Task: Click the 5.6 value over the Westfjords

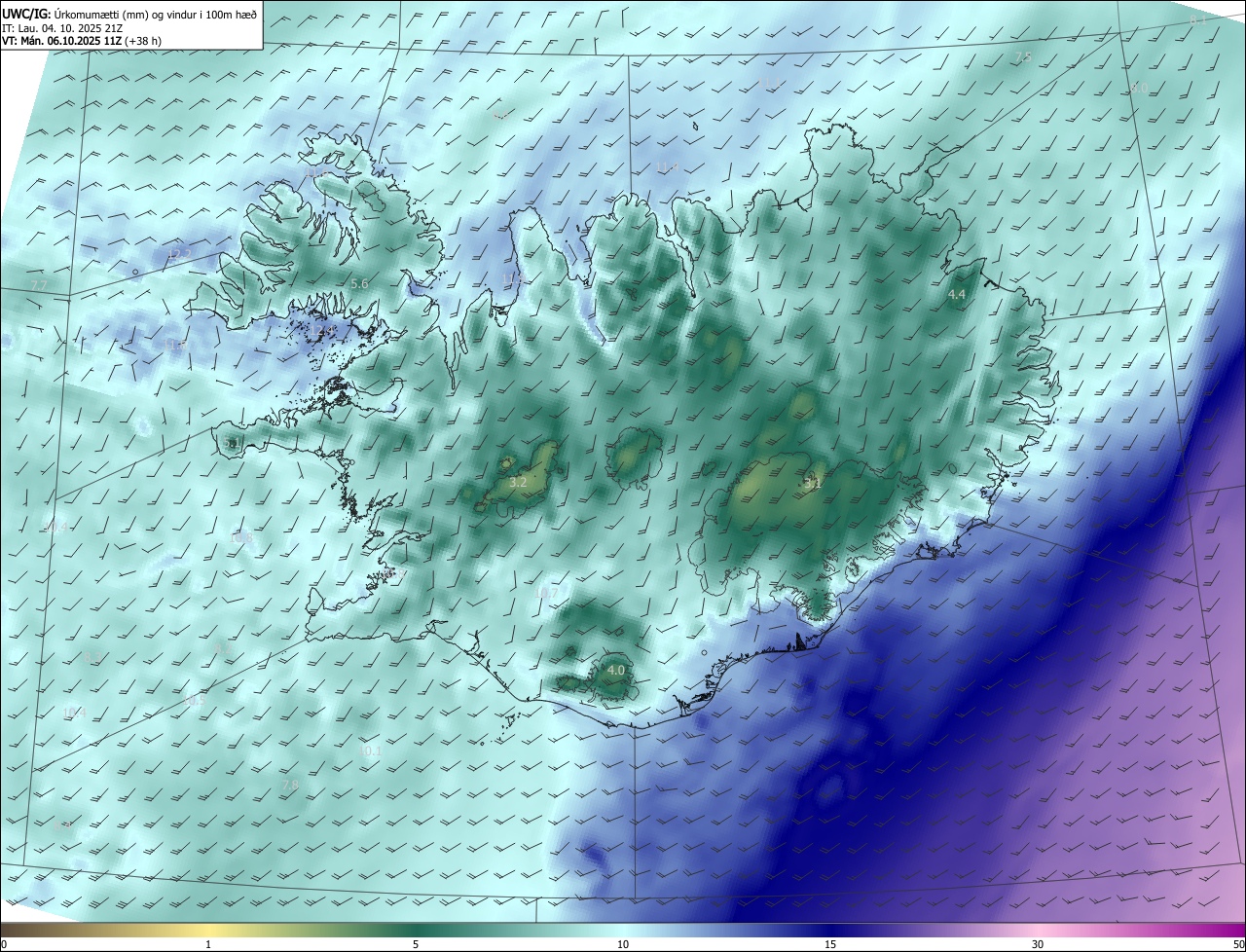Action: (359, 283)
